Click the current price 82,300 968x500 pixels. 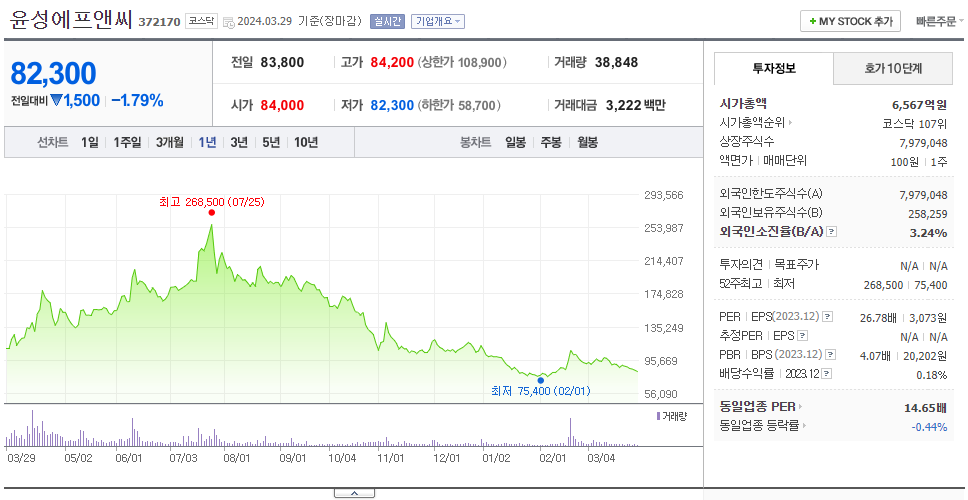pos(54,73)
